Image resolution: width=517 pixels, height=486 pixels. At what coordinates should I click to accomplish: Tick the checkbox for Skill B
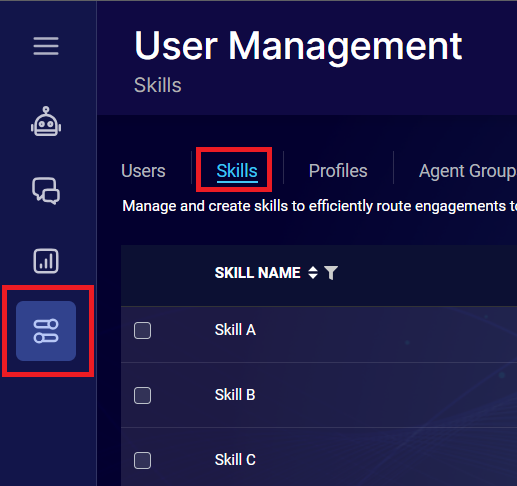pos(142,395)
